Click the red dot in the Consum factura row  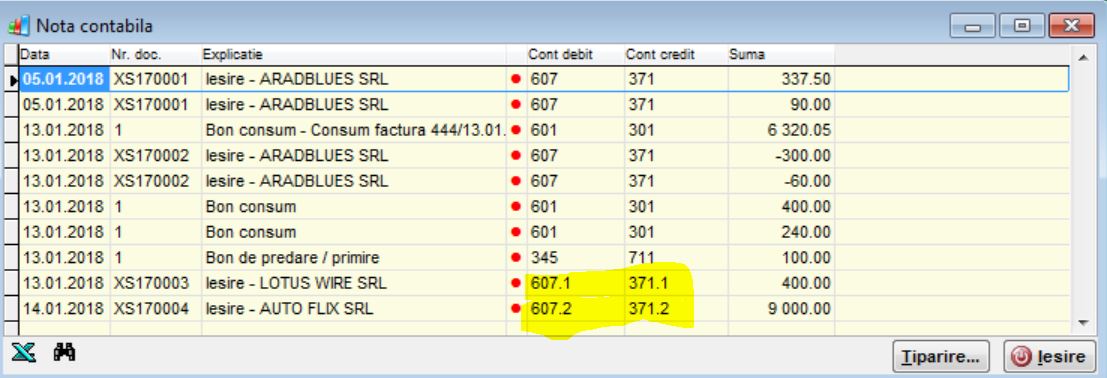coord(515,130)
